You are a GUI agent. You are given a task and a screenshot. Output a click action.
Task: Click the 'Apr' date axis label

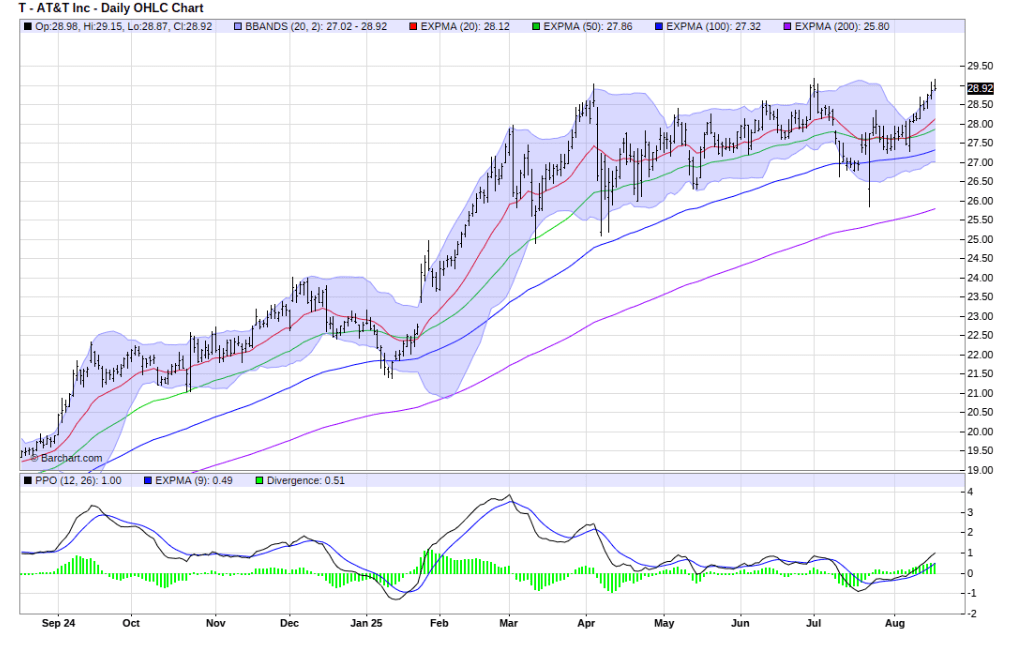point(586,623)
